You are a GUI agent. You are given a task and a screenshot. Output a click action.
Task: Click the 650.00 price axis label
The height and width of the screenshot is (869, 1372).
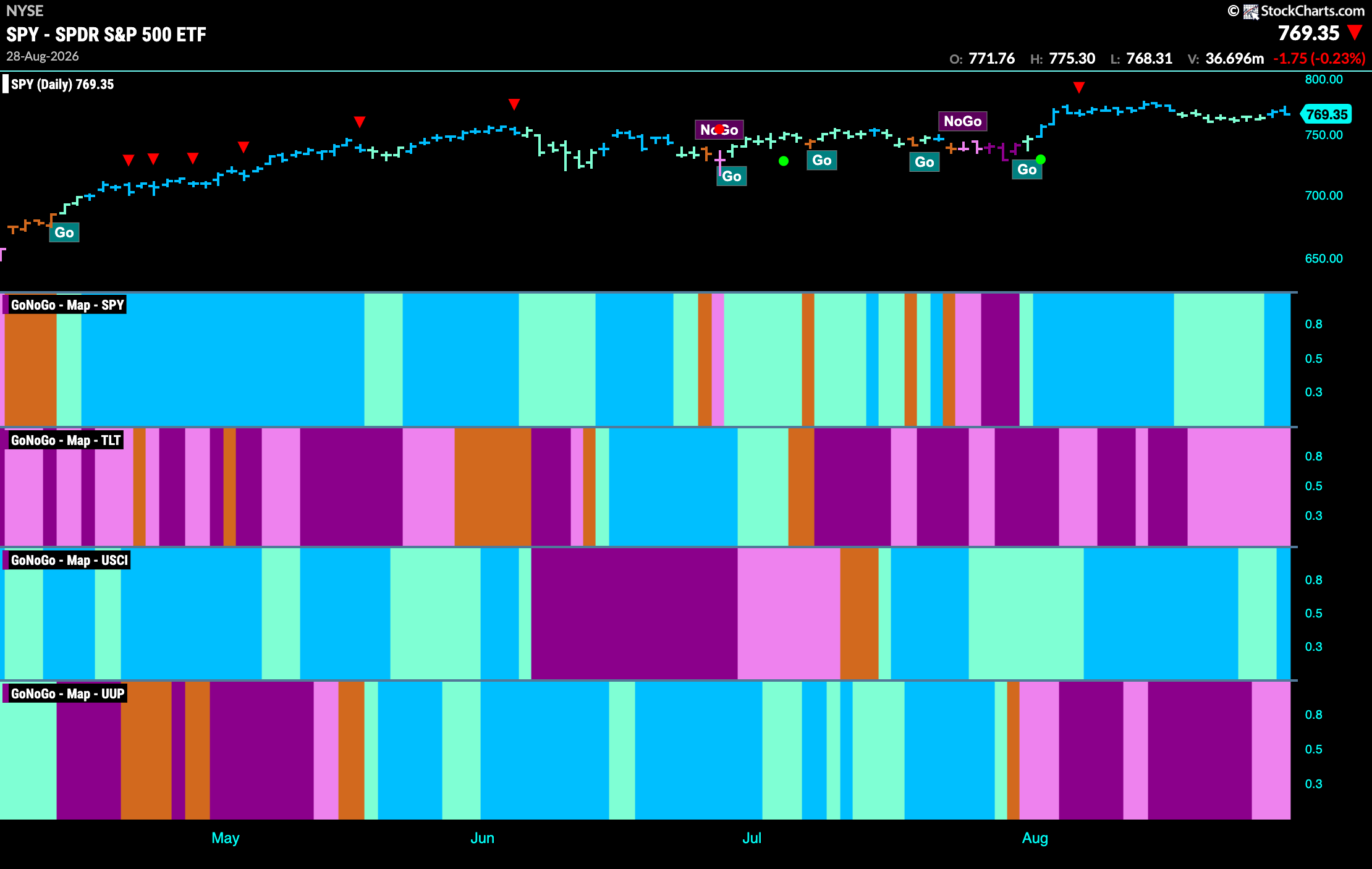1324,258
